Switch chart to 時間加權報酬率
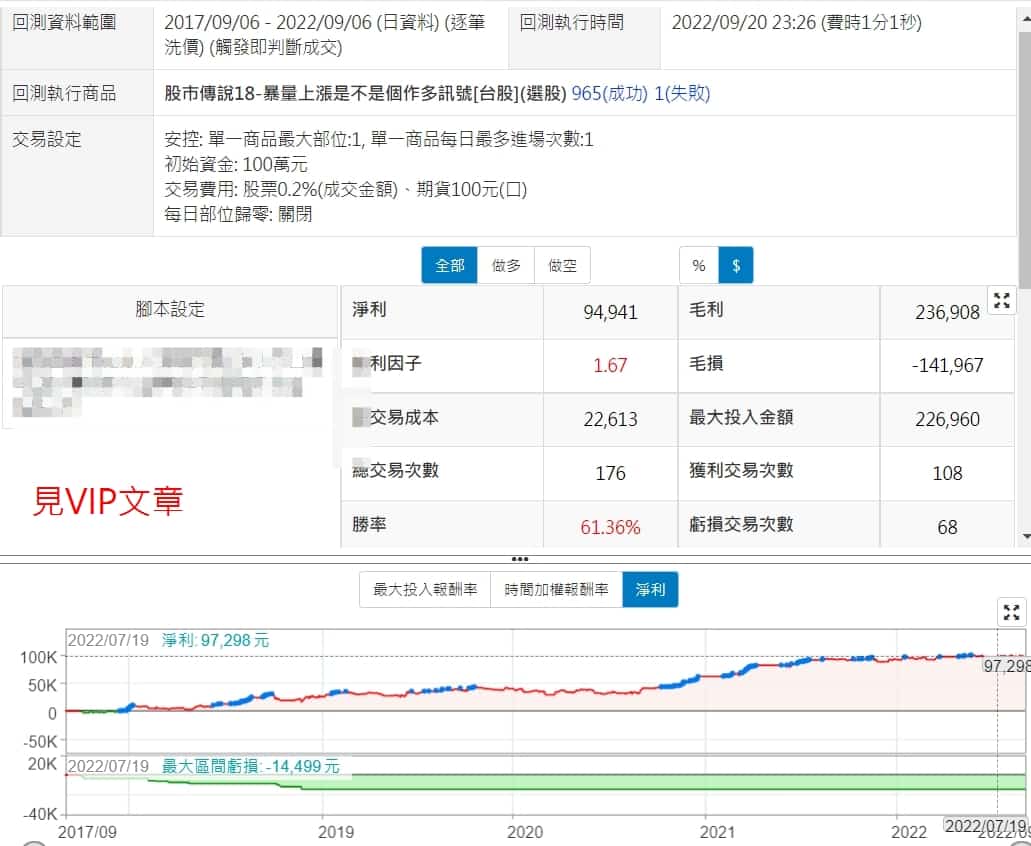 pyautogui.click(x=556, y=590)
